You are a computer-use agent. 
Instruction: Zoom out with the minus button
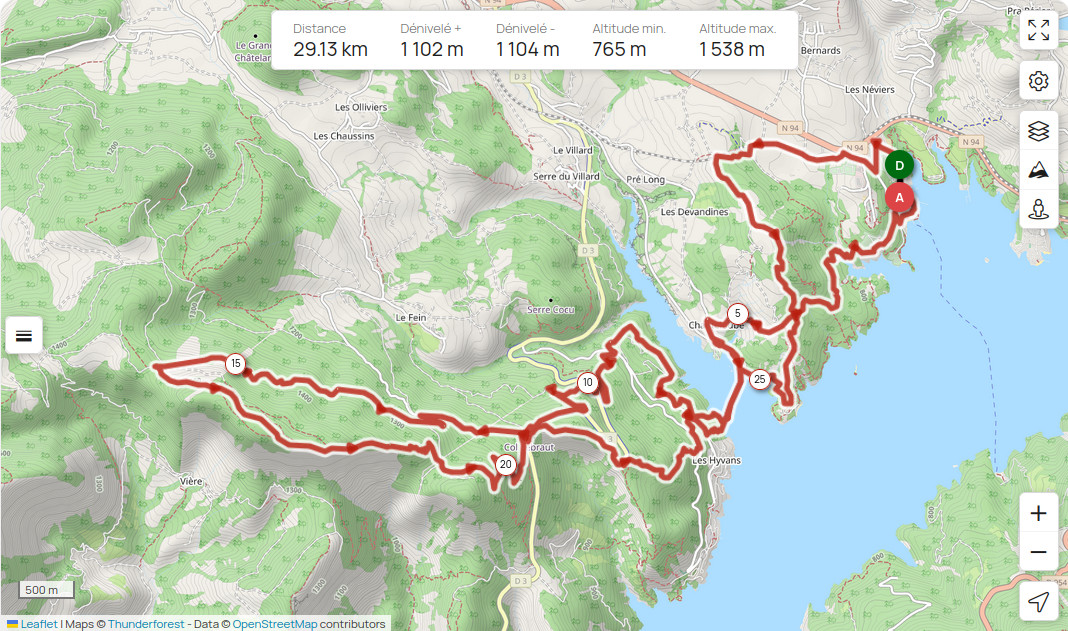[1038, 551]
